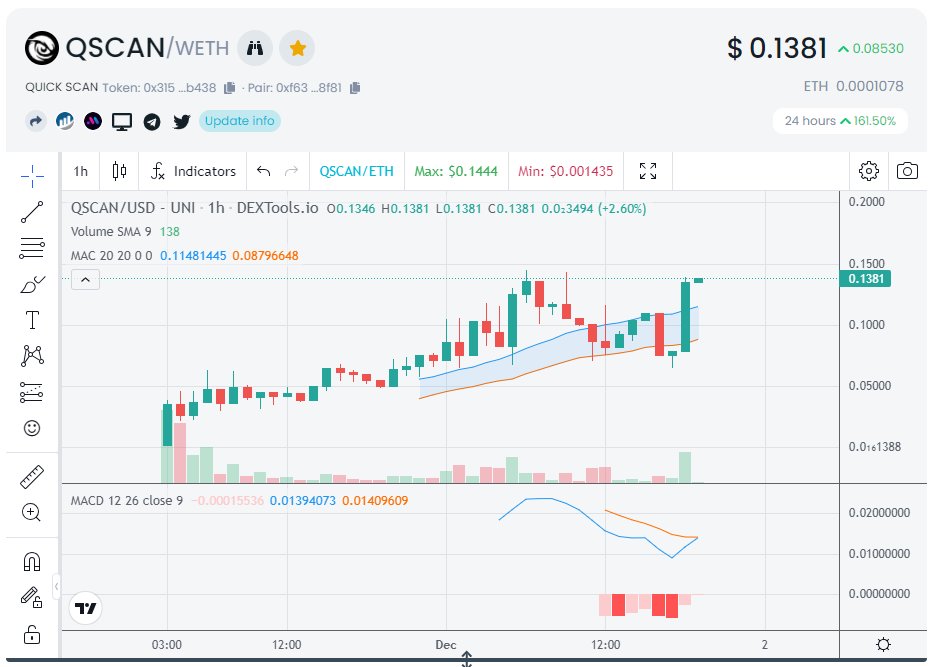Image resolution: width=934 pixels, height=667 pixels.
Task: Click the Update info button
Action: tap(239, 121)
